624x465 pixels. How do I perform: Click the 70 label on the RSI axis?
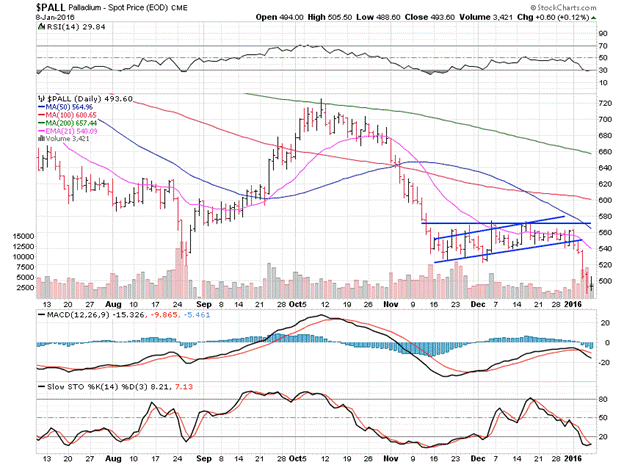[x=603, y=46]
